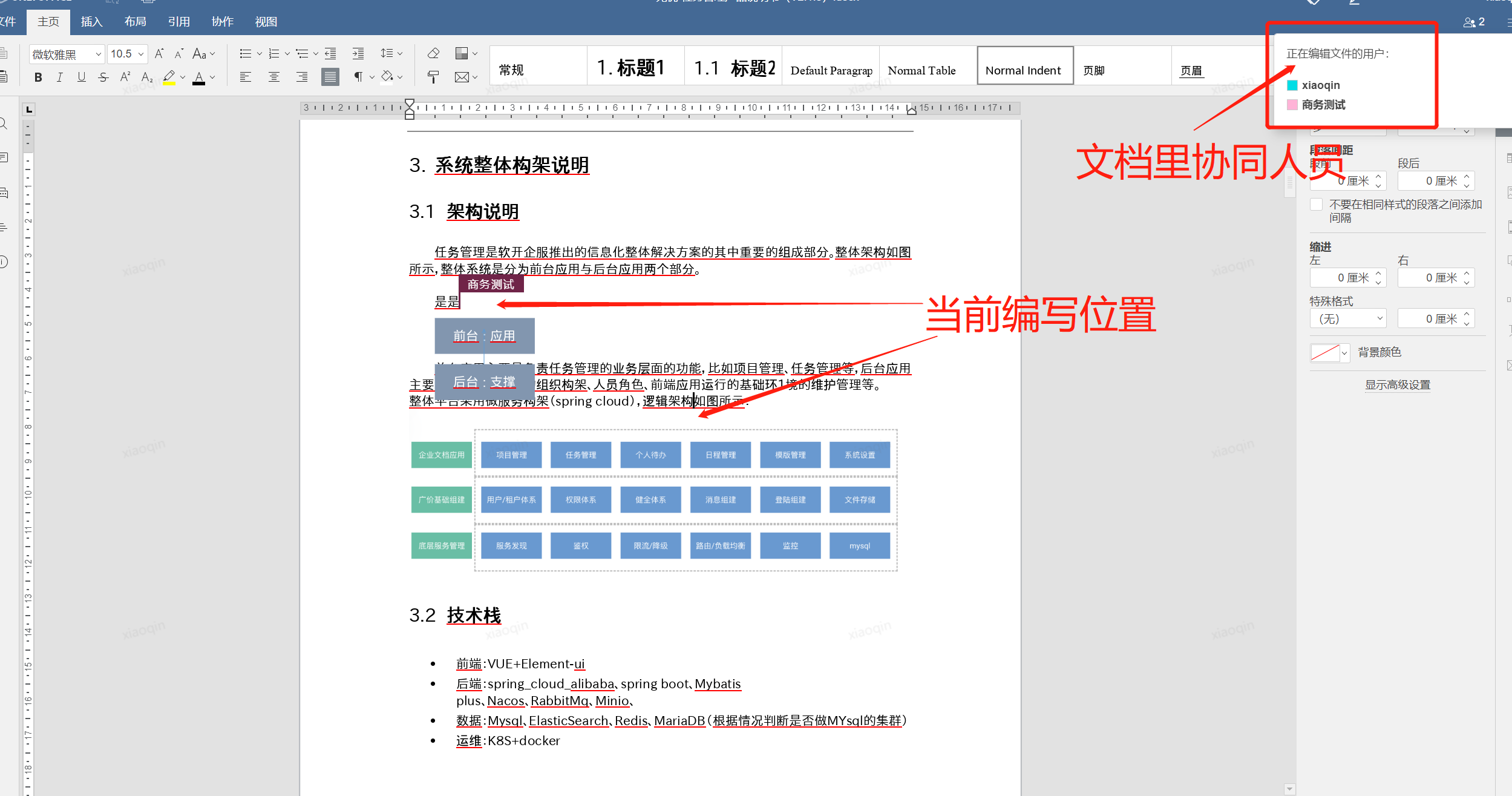Toggle italic formatting
This screenshot has width=1512, height=796.
coord(59,77)
